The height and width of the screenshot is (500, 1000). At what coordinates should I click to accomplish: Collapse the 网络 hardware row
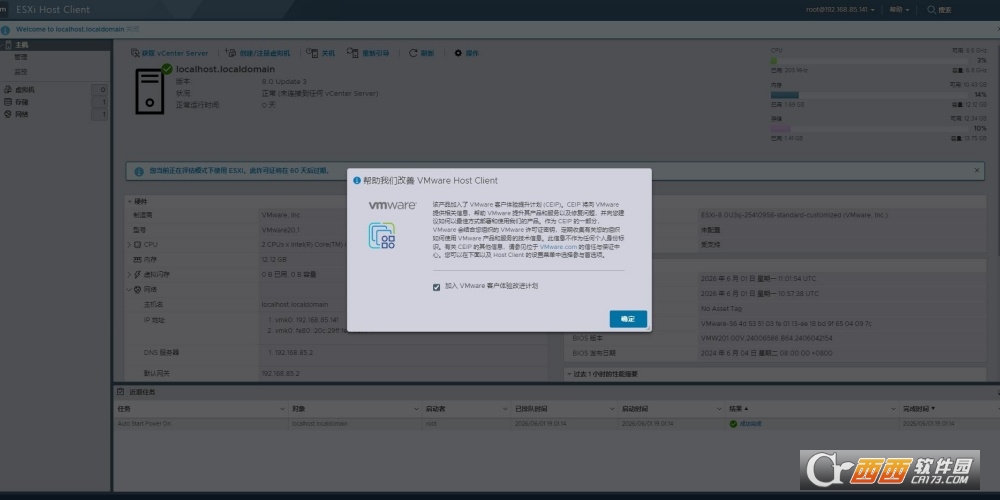(129, 290)
